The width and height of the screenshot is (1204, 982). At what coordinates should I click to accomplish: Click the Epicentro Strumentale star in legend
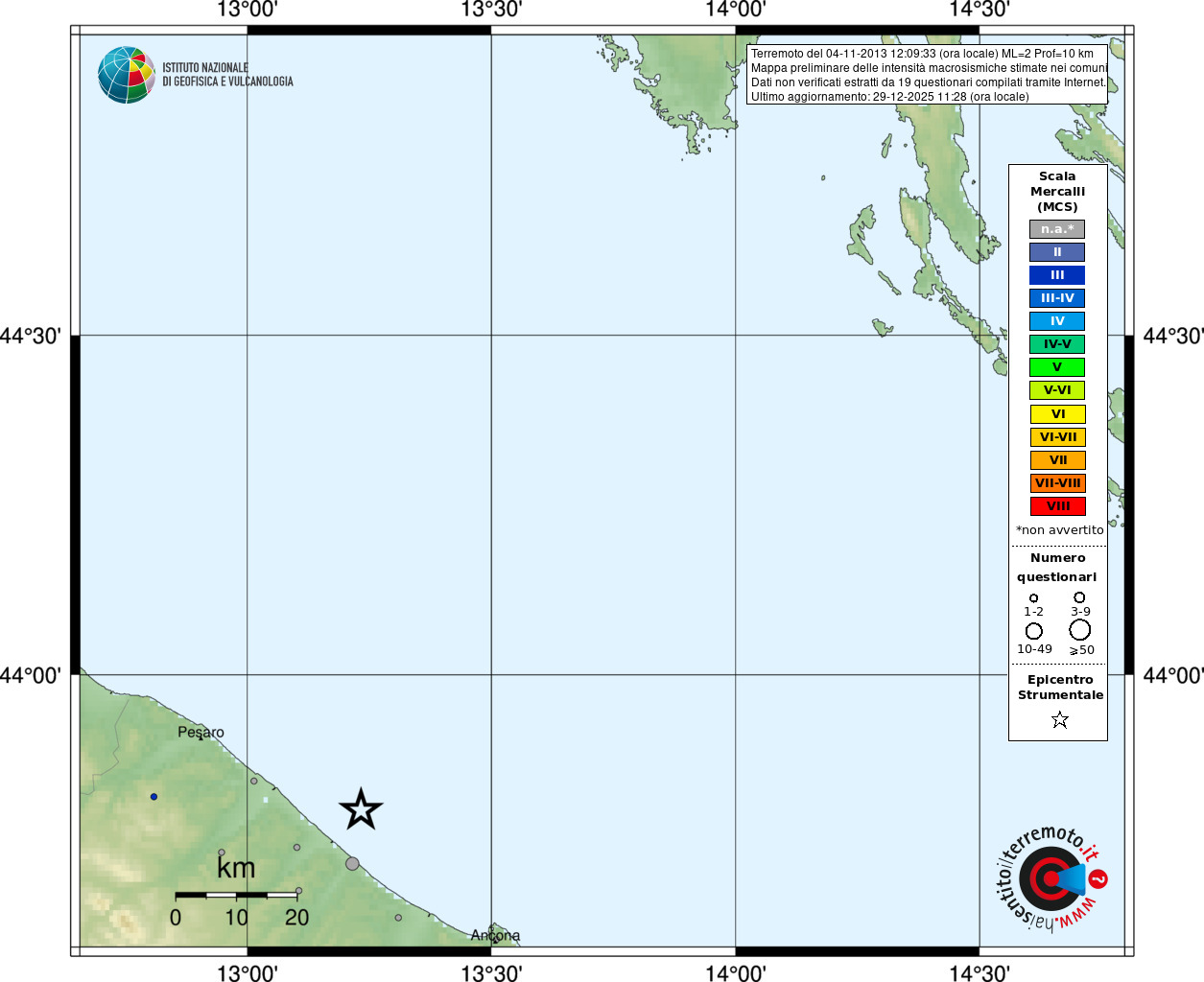1059,719
